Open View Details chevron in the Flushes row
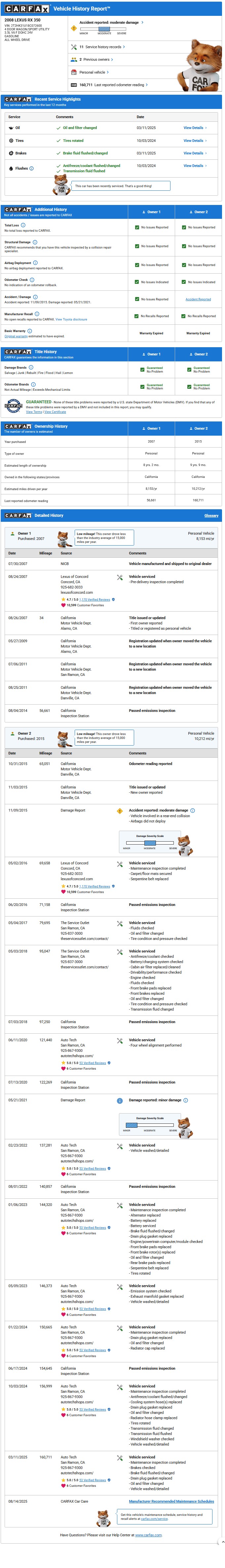 tap(206, 166)
